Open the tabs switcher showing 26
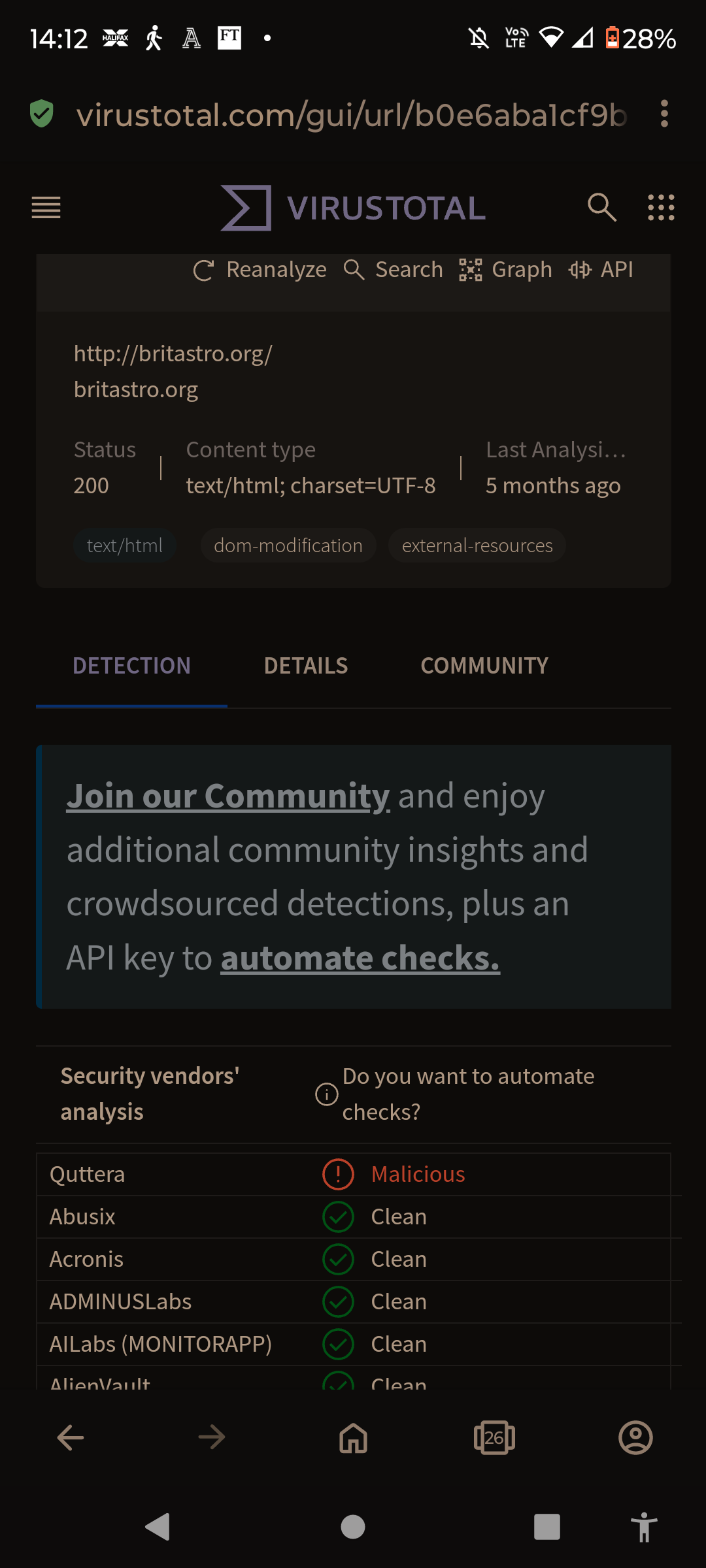Screen dimensions: 706x1568 pyautogui.click(x=494, y=1437)
